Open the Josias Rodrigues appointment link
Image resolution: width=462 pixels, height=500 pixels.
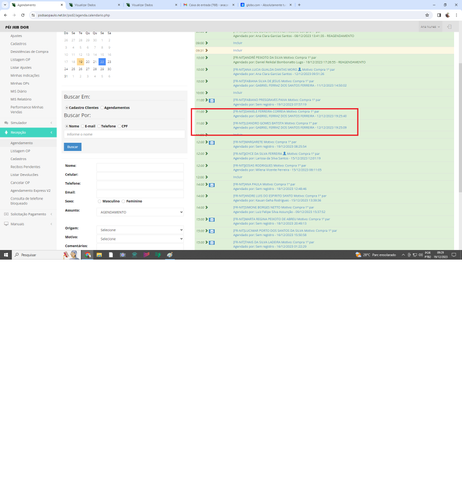[x=270, y=166]
